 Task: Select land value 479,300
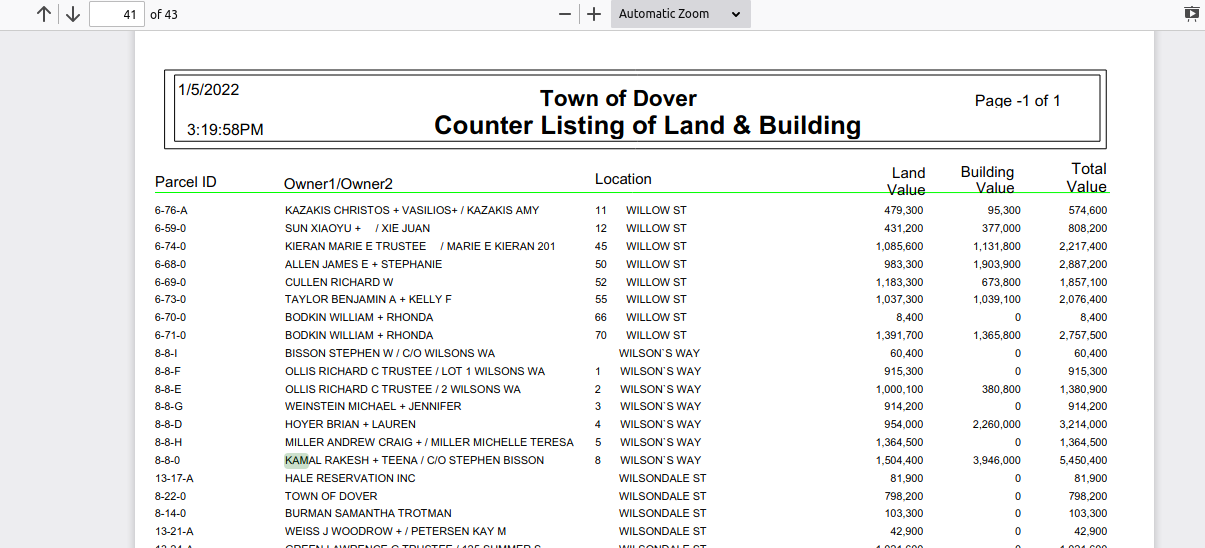tap(903, 211)
